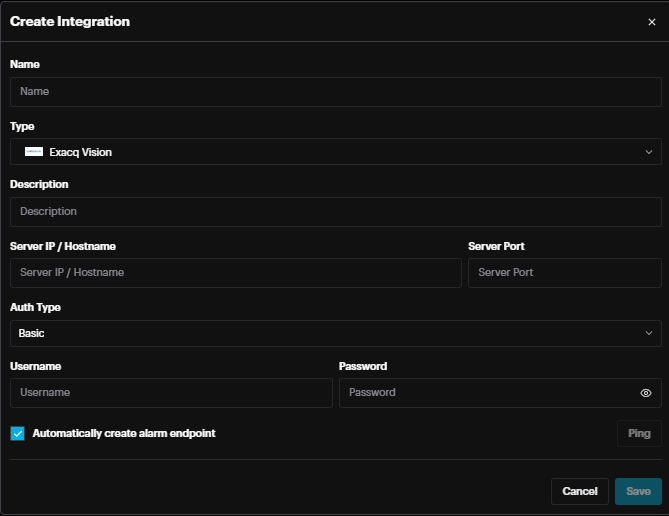Show password using the eye icon
This screenshot has width=669, height=516.
[x=646, y=393]
